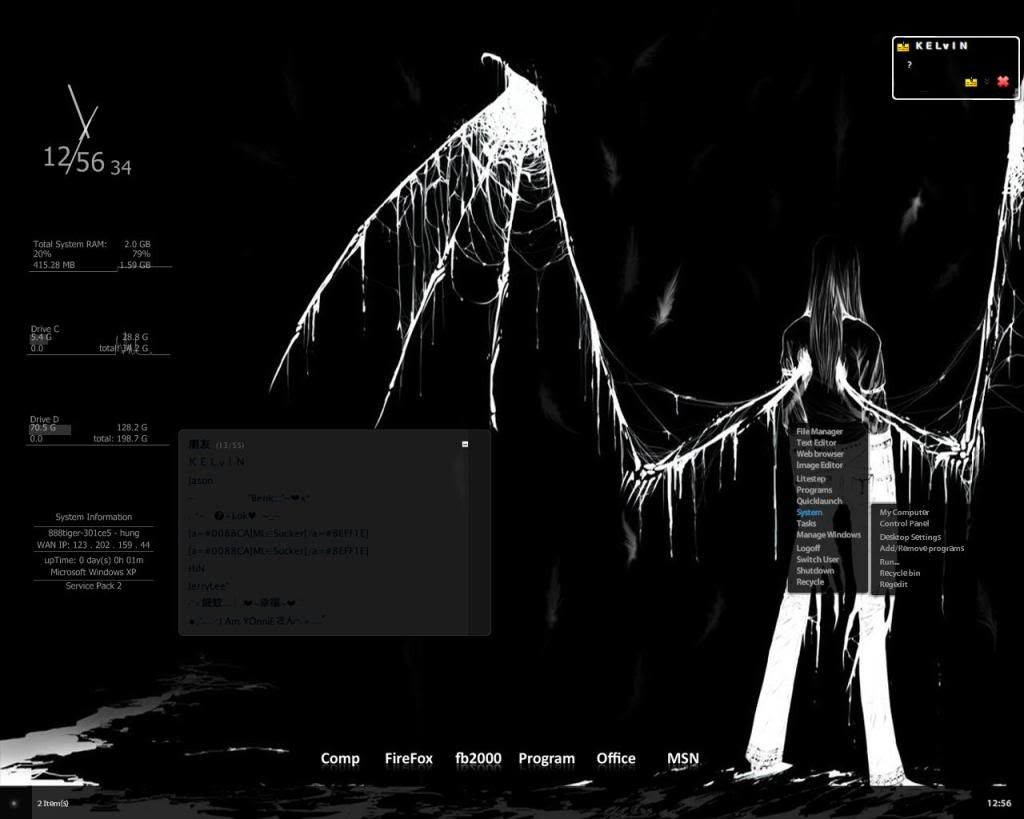Choose Shutdown from the popup menu
This screenshot has height=819, width=1024.
(x=815, y=571)
